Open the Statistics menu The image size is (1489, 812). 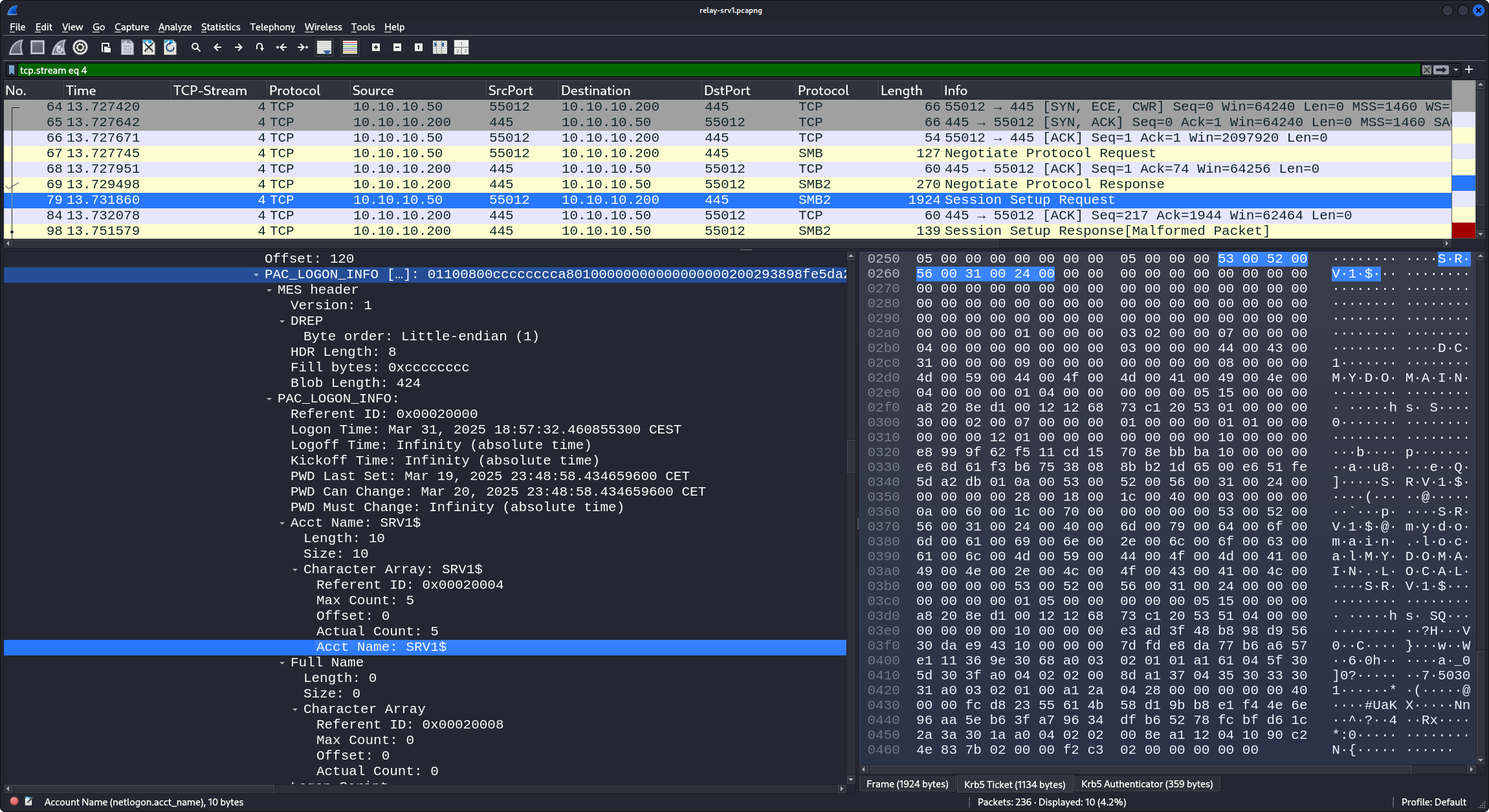pos(220,27)
